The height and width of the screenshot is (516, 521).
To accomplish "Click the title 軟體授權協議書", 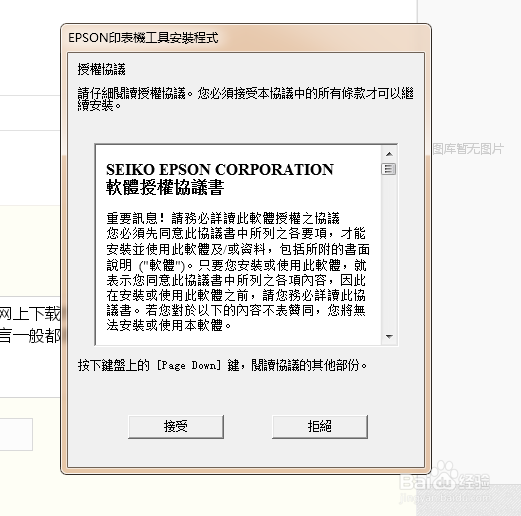I will (x=165, y=187).
